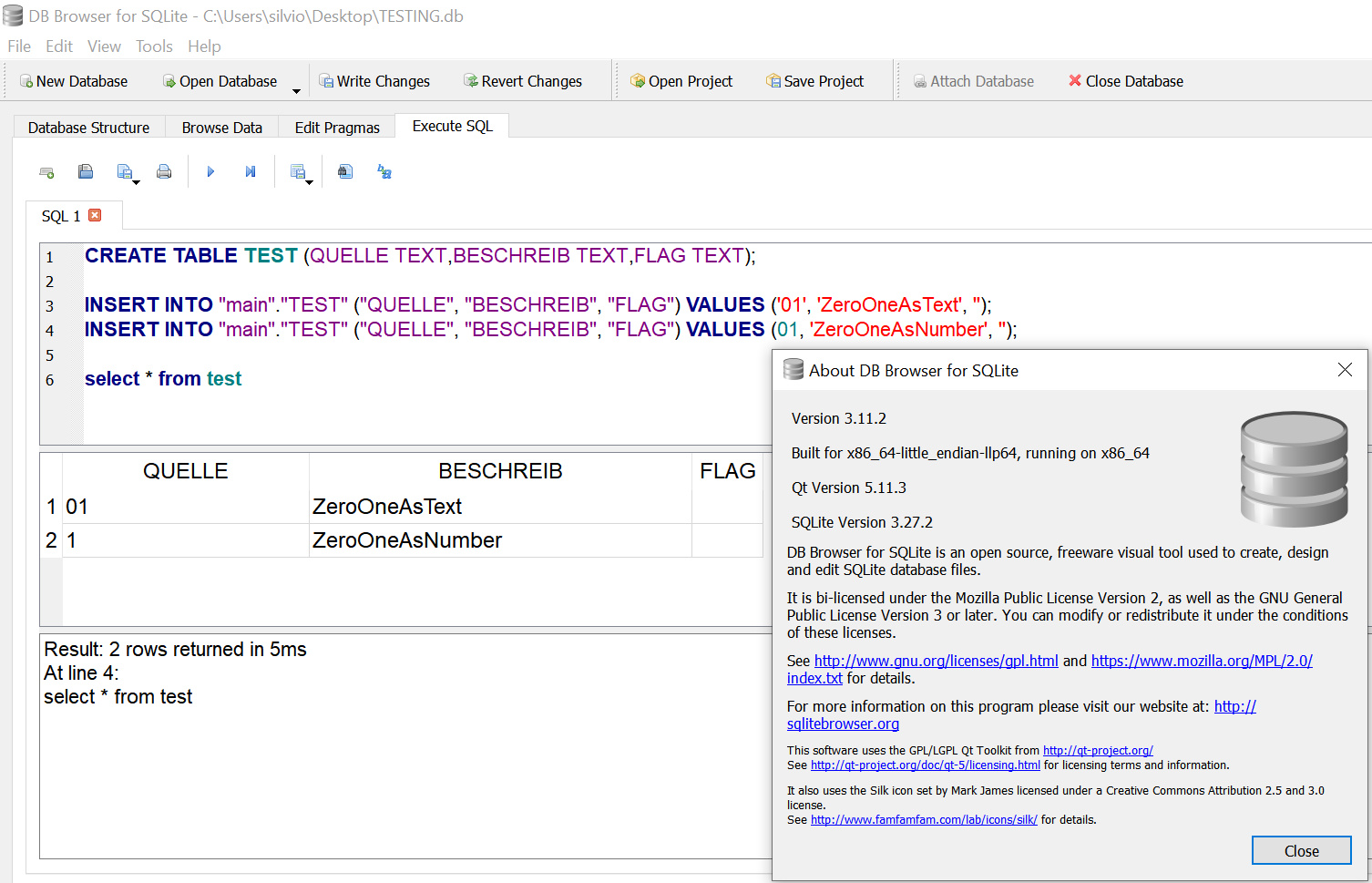Print the SQL script
1372x883 pixels.
(x=164, y=171)
